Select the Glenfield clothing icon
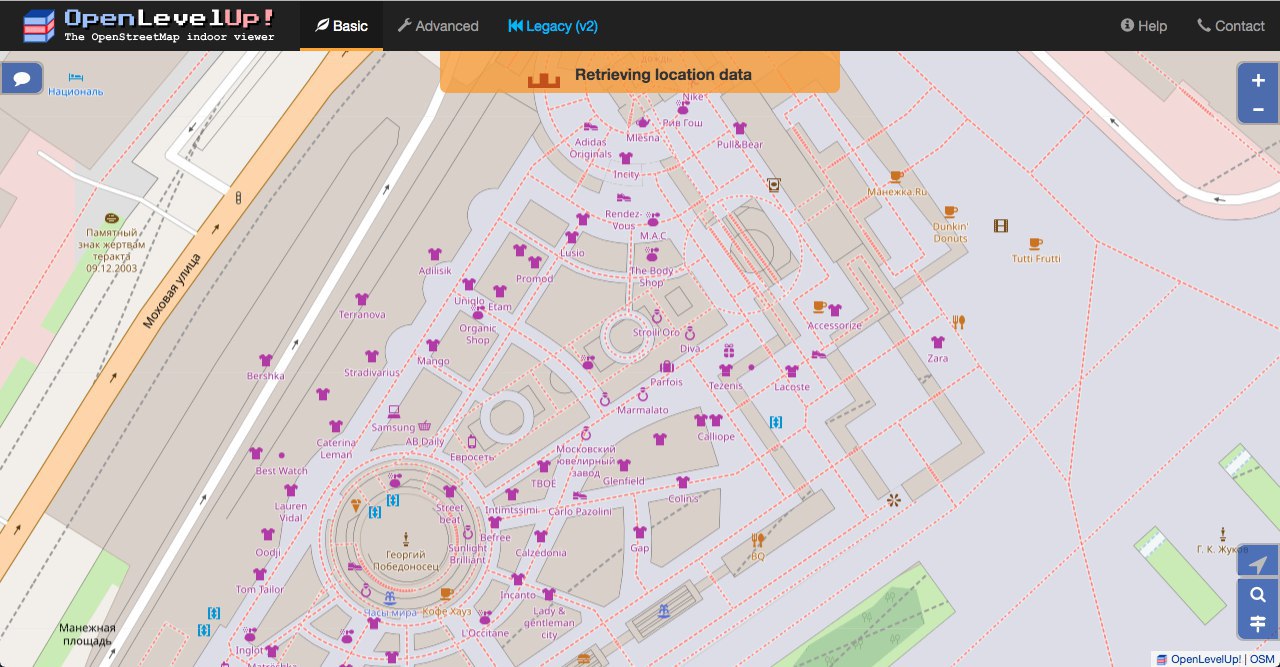Viewport: 1280px width, 667px height. coord(624,465)
